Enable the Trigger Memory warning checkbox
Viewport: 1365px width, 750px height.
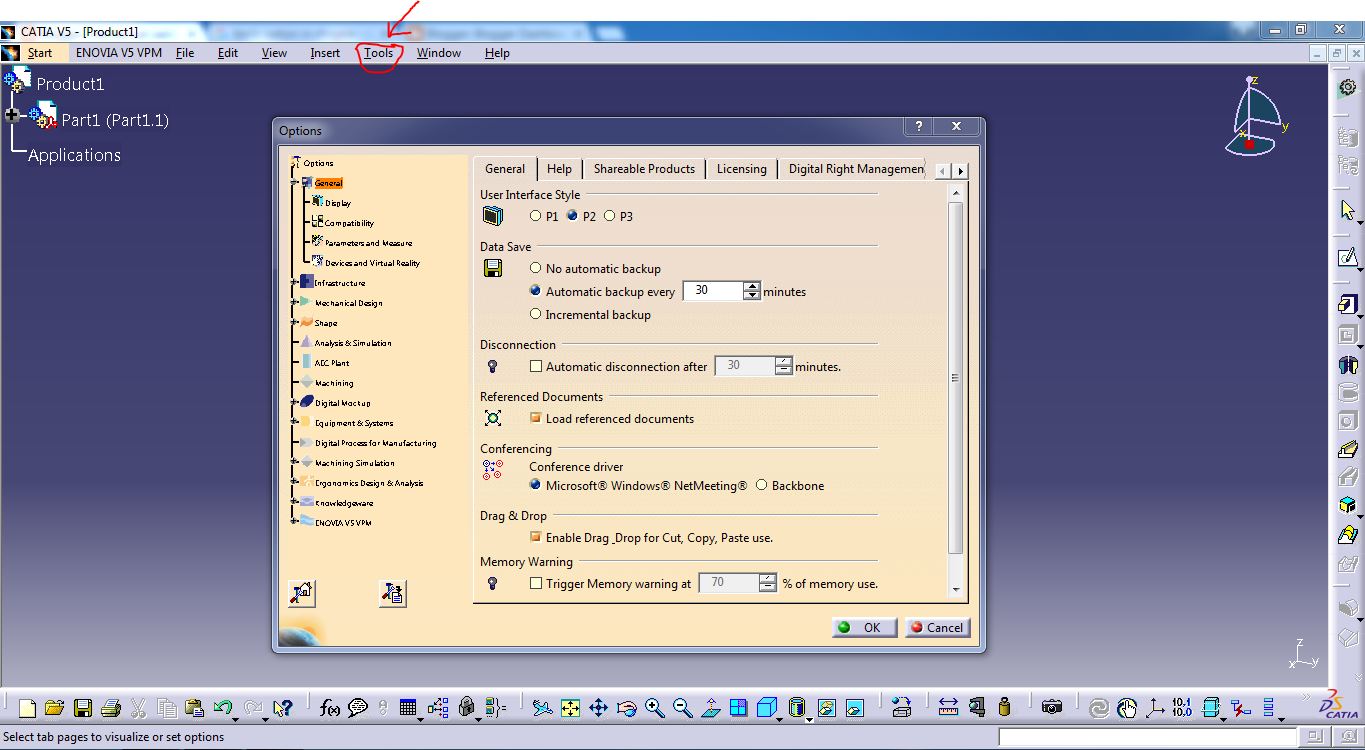coord(536,583)
